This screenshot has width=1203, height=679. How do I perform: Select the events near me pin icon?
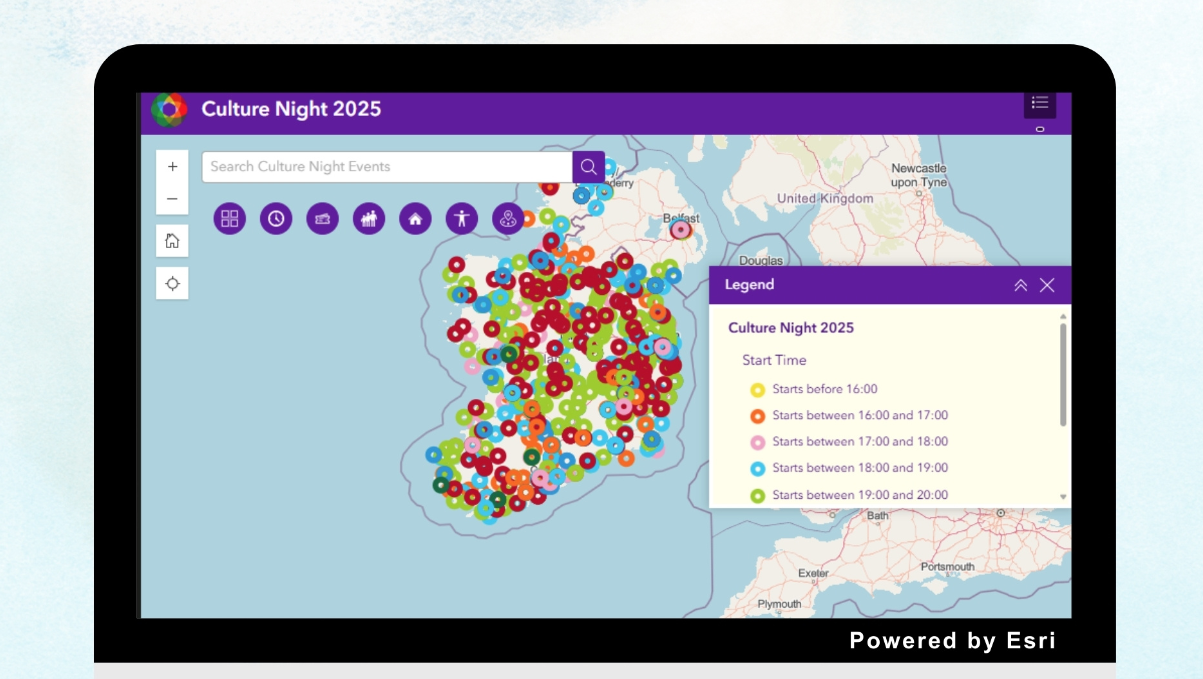pos(507,217)
